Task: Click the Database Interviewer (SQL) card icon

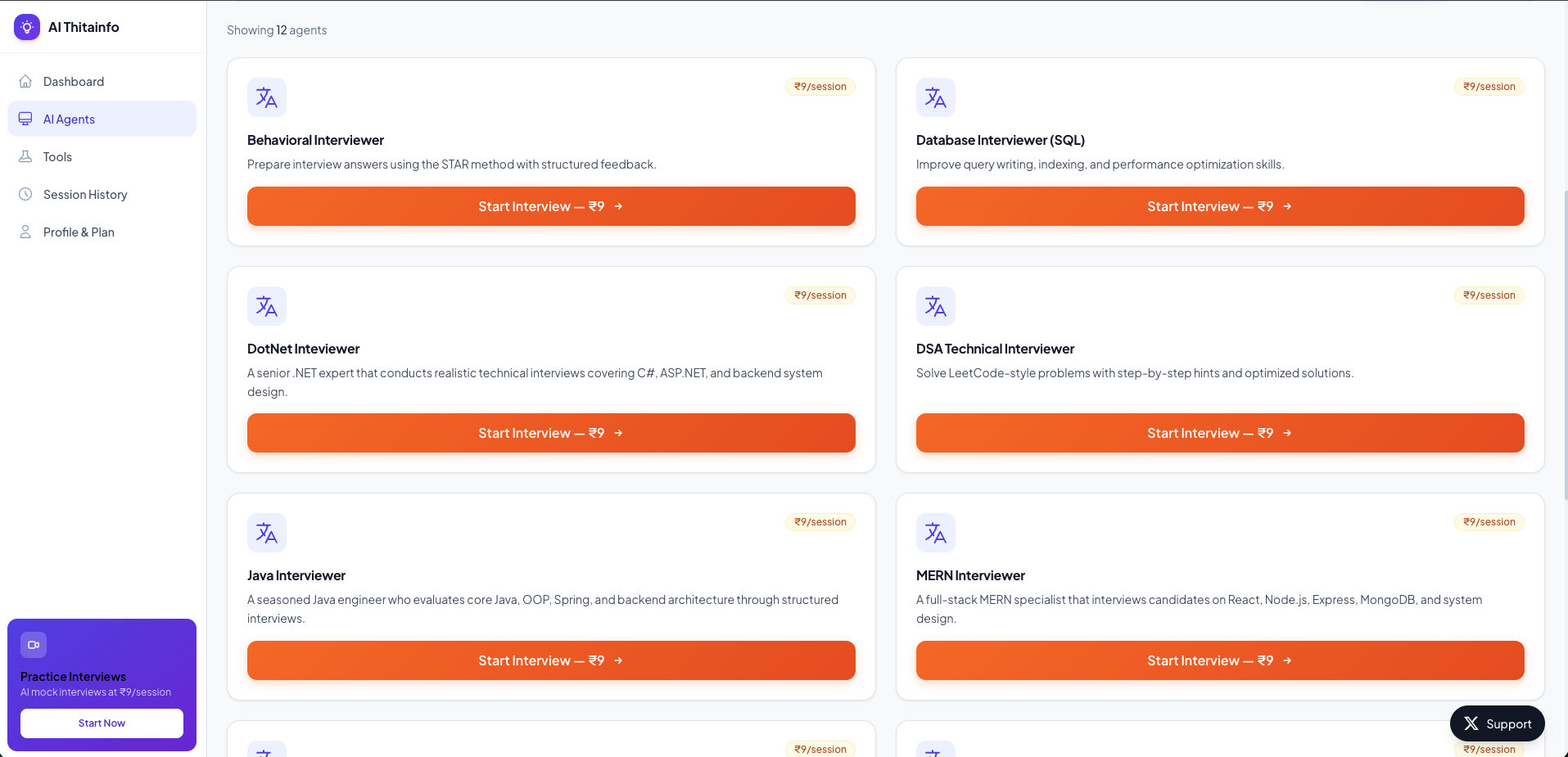Action: [936, 97]
